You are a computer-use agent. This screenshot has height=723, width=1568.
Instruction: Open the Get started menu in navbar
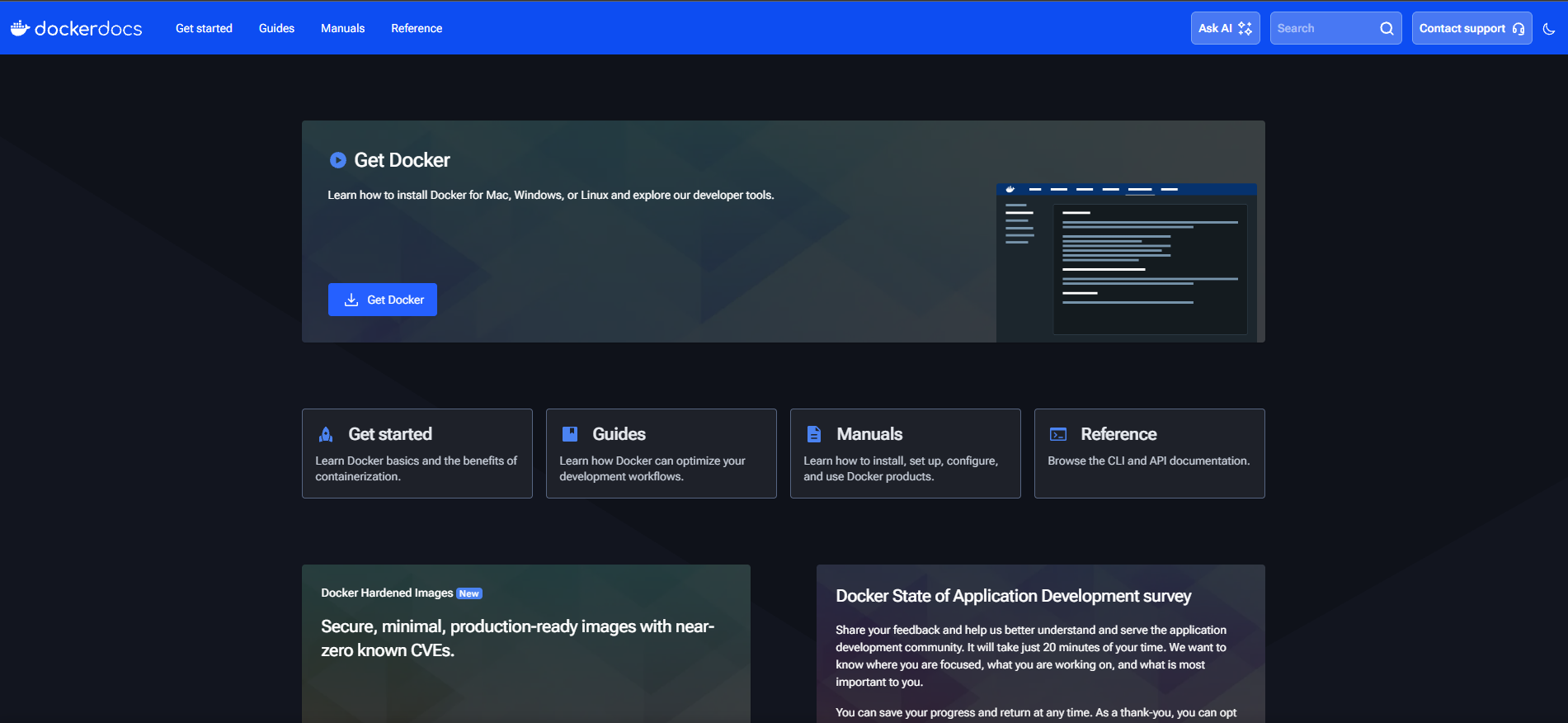[x=204, y=29]
